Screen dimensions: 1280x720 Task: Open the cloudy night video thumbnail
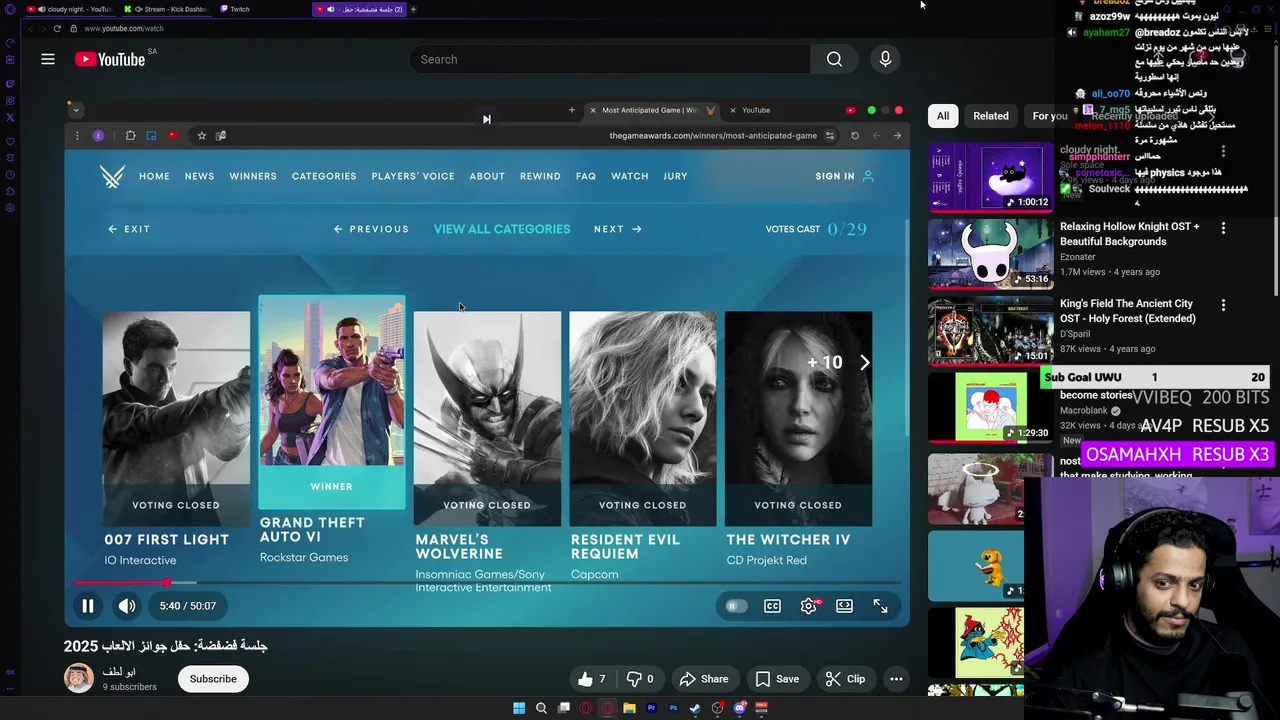990,177
